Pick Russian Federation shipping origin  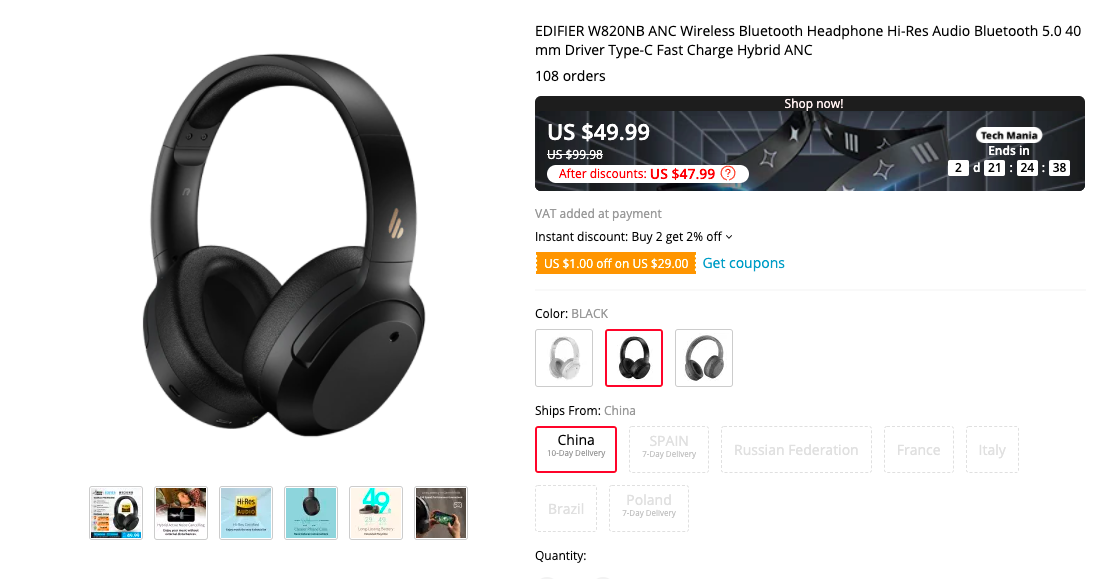[x=796, y=449]
